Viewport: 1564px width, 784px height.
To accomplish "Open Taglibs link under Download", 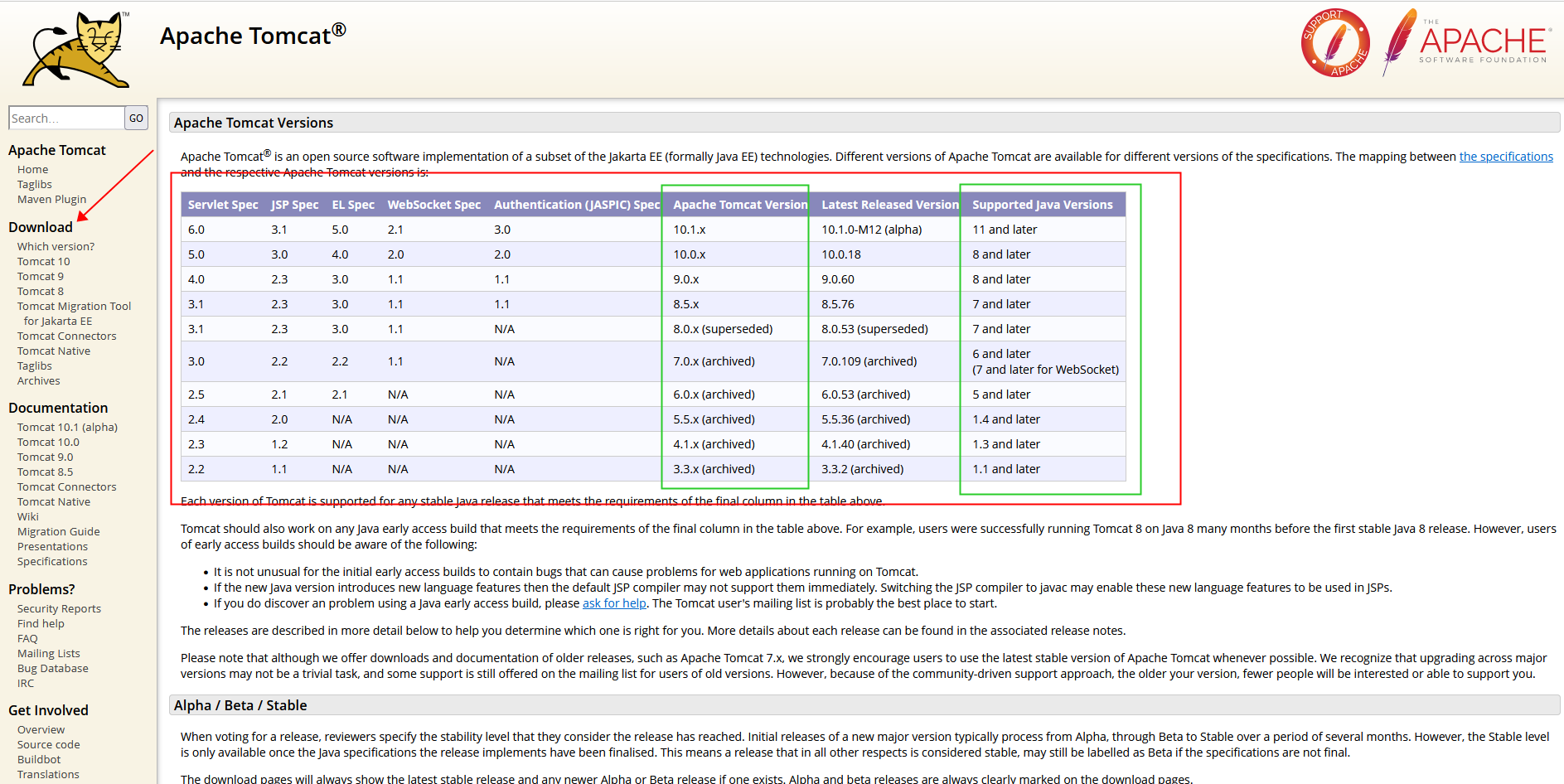I will pyautogui.click(x=35, y=365).
